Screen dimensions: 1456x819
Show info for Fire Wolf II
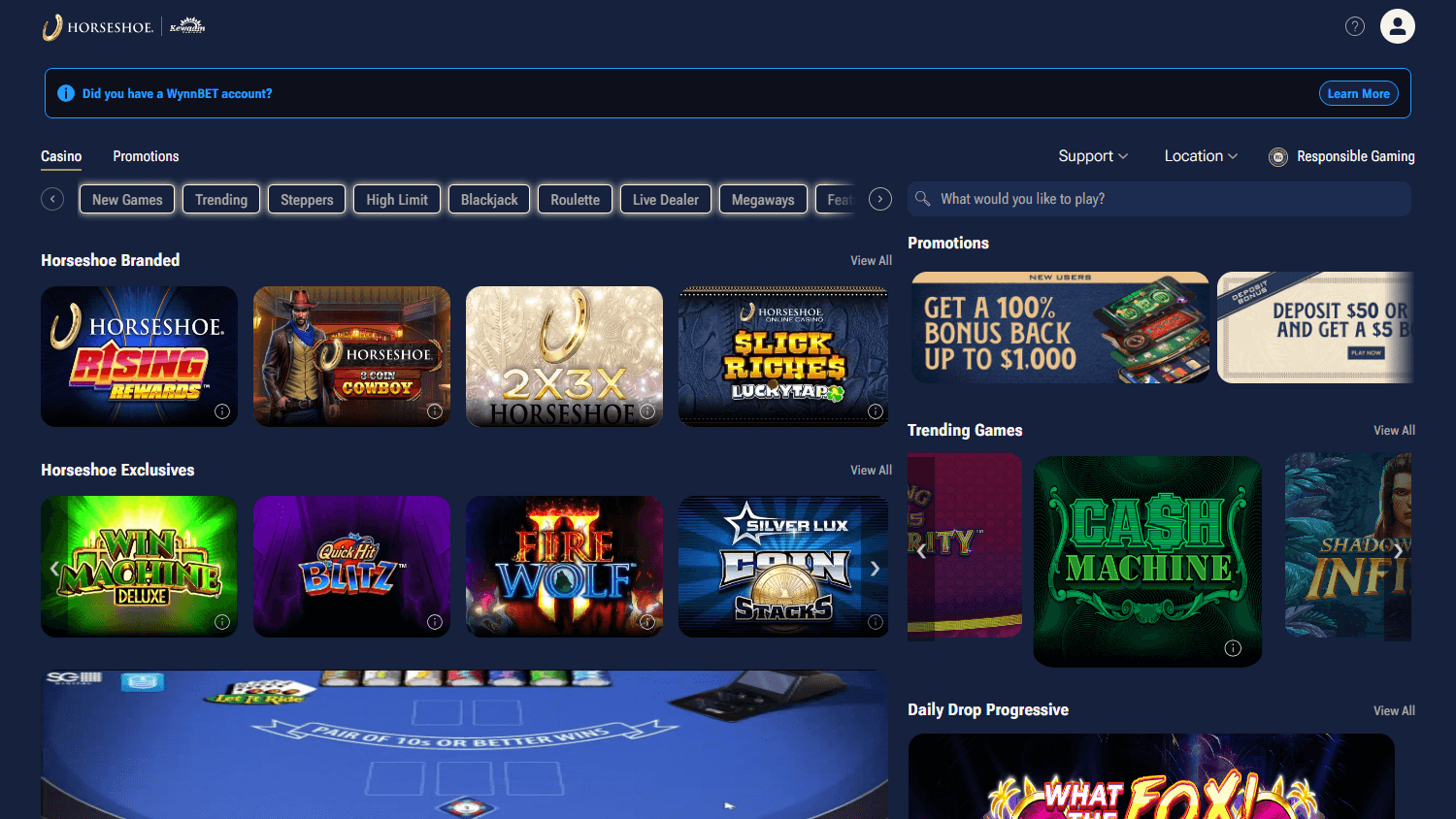(647, 622)
